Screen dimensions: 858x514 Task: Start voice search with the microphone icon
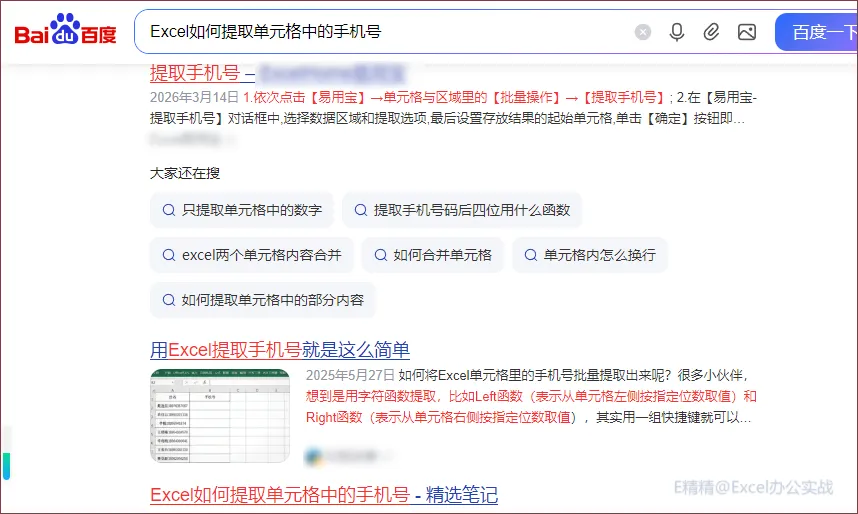point(677,32)
